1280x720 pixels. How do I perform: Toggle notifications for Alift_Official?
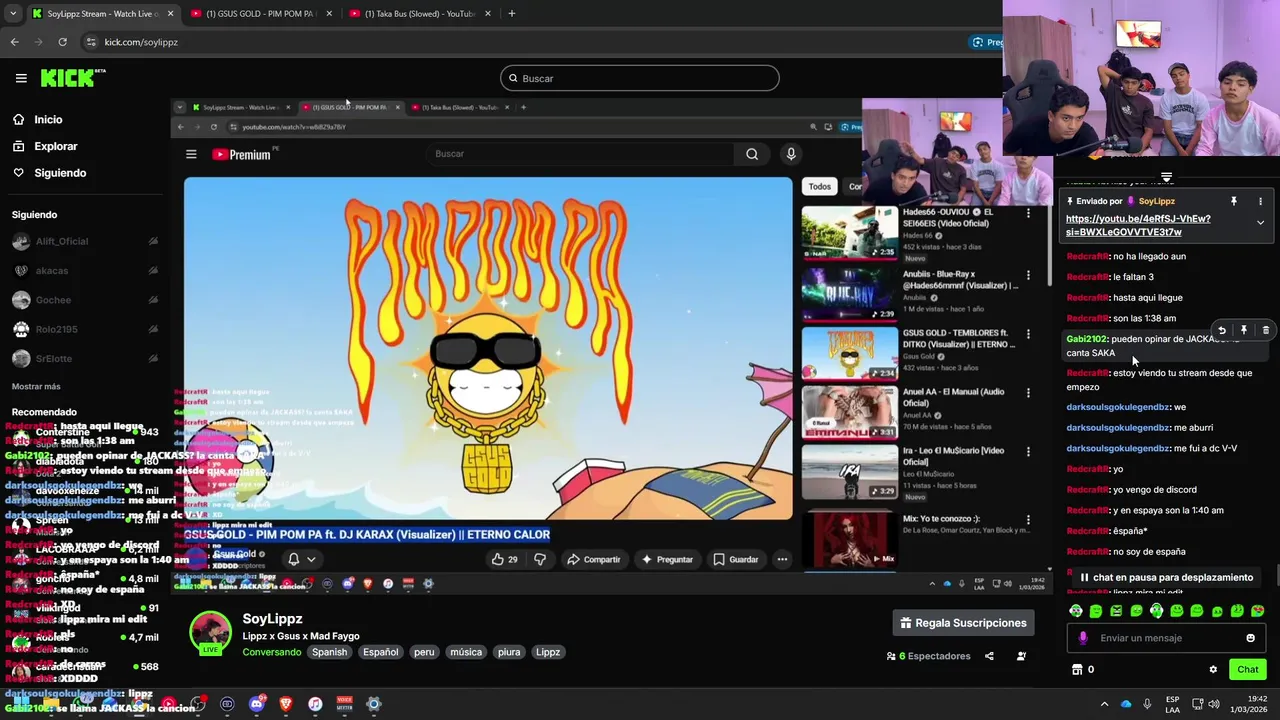pyautogui.click(x=153, y=241)
